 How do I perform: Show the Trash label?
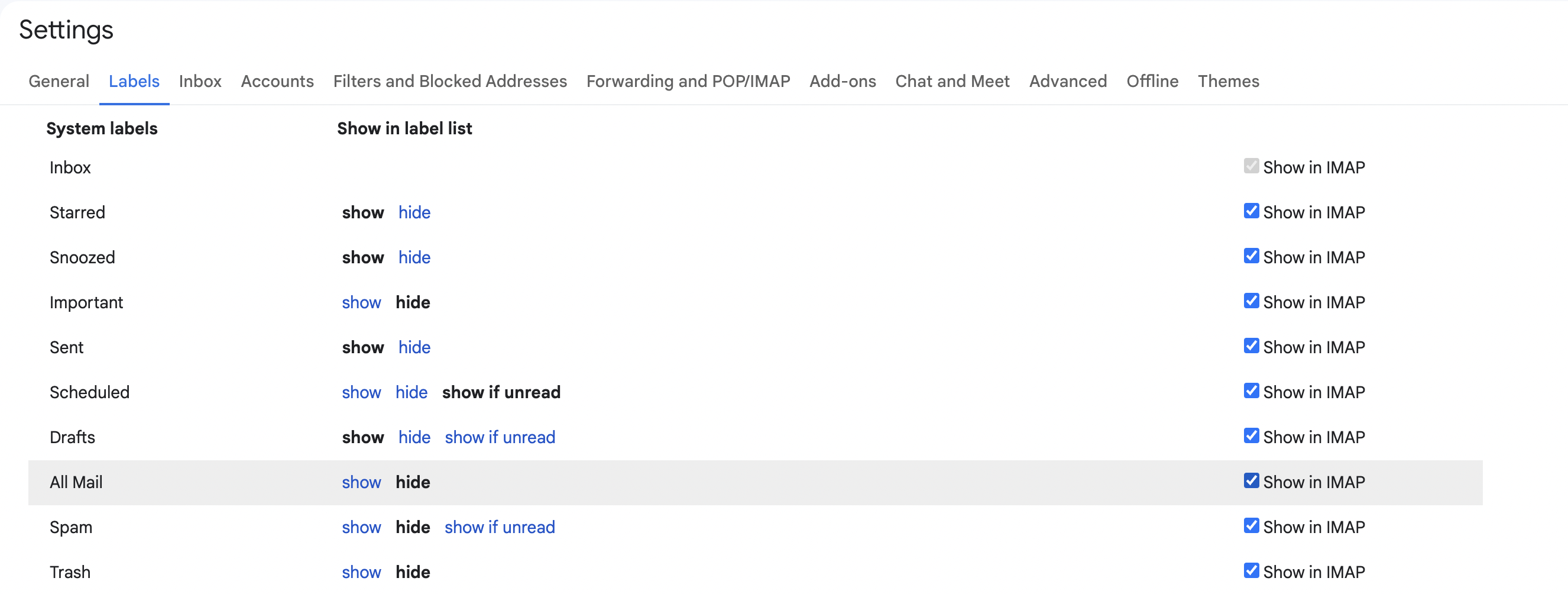[362, 572]
